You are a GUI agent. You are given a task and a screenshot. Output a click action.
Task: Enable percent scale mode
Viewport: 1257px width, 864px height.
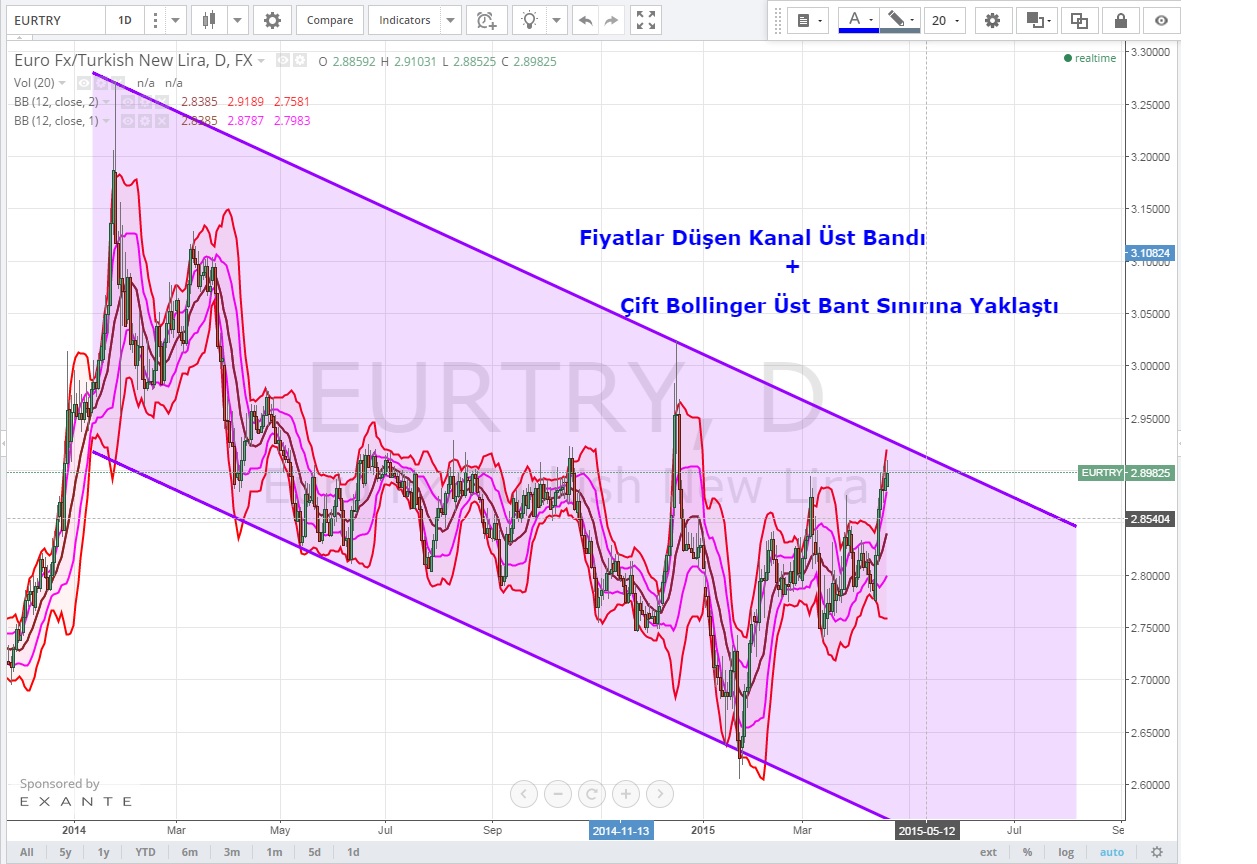coord(1027,852)
